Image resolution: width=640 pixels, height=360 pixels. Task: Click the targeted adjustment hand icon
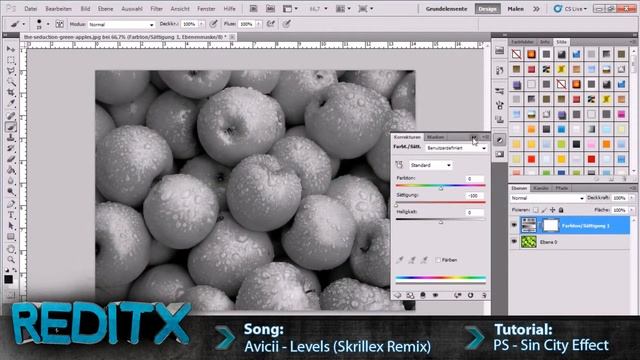click(x=399, y=165)
